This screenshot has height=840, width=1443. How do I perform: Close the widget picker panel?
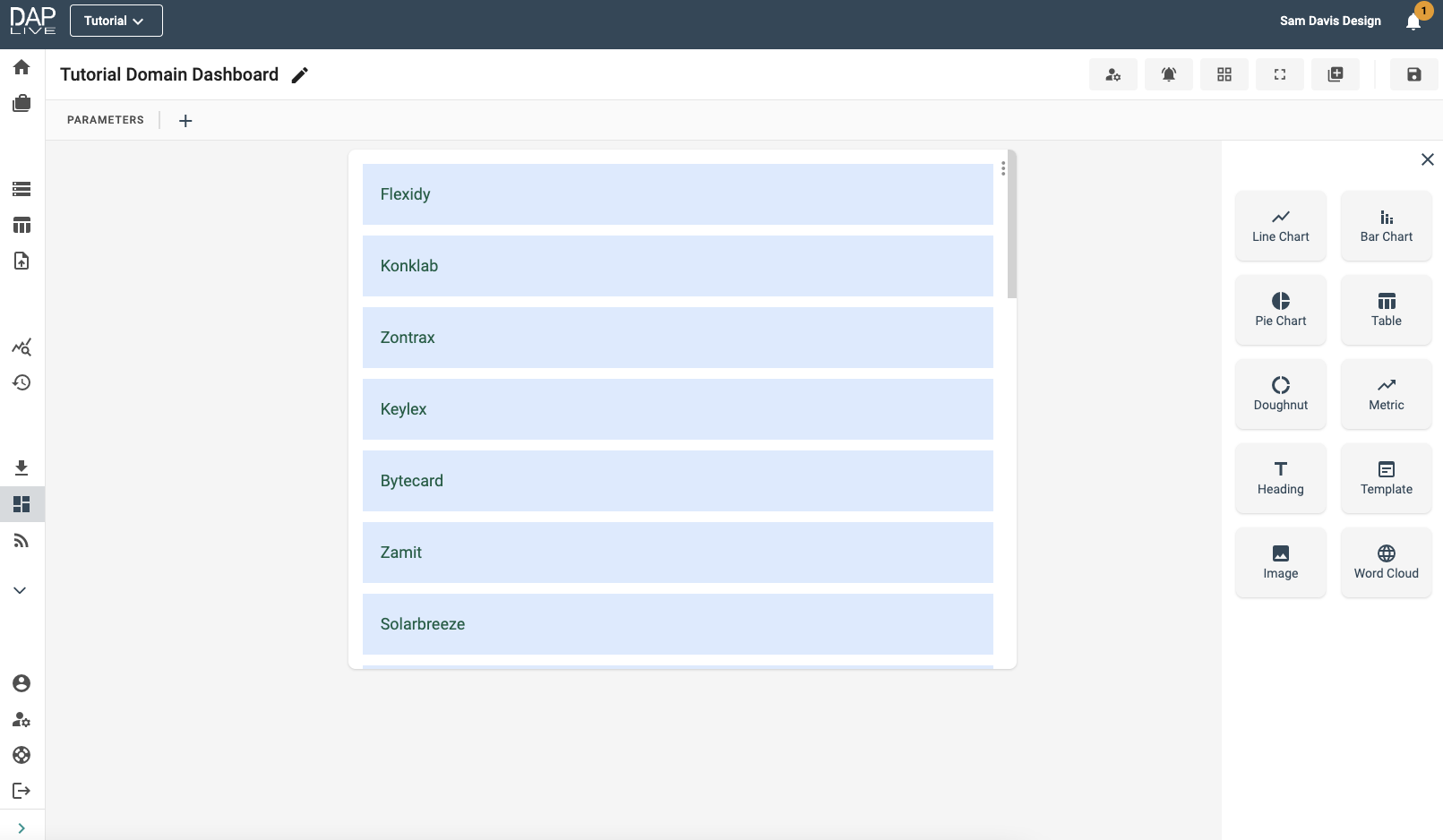coord(1427,159)
